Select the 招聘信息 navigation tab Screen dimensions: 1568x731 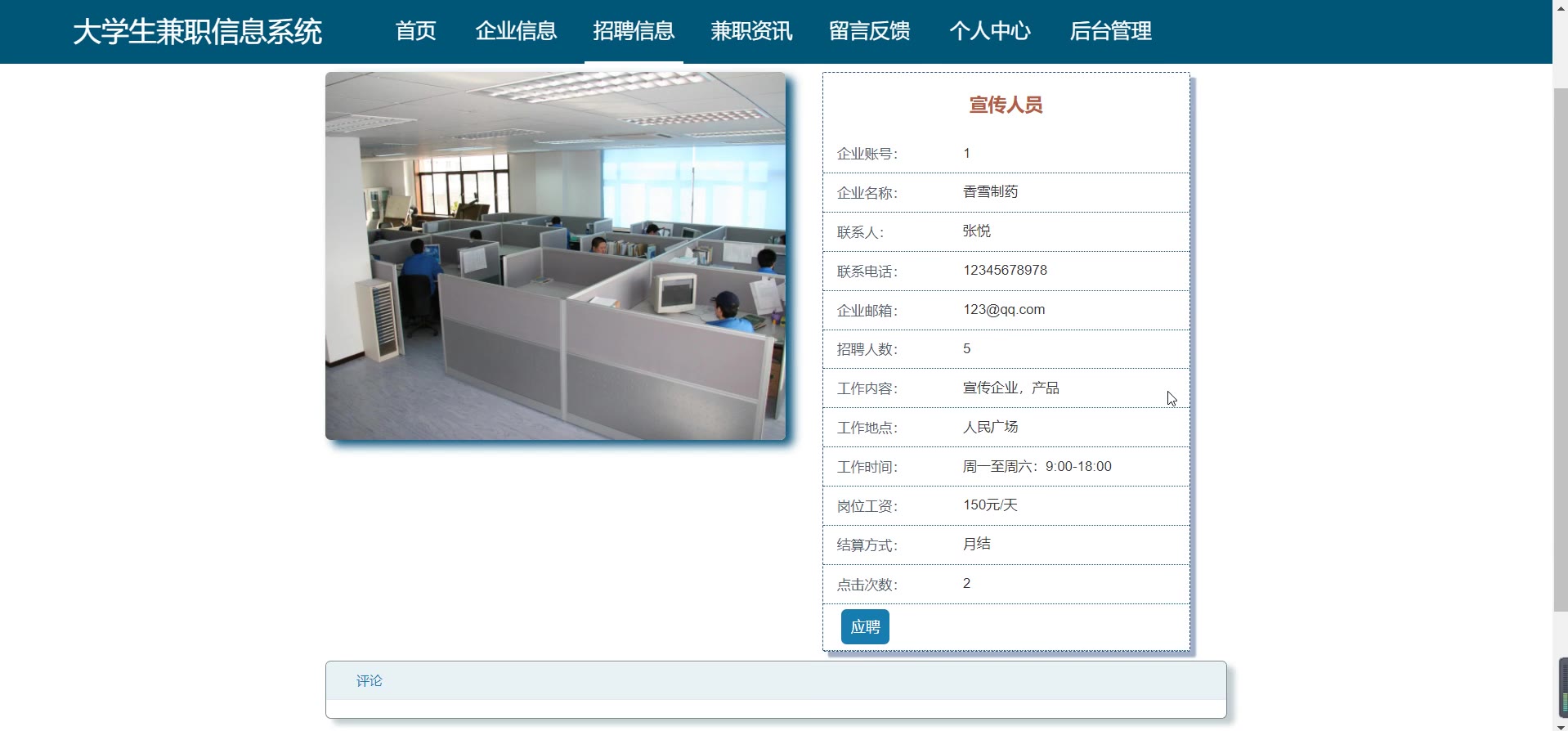(634, 31)
